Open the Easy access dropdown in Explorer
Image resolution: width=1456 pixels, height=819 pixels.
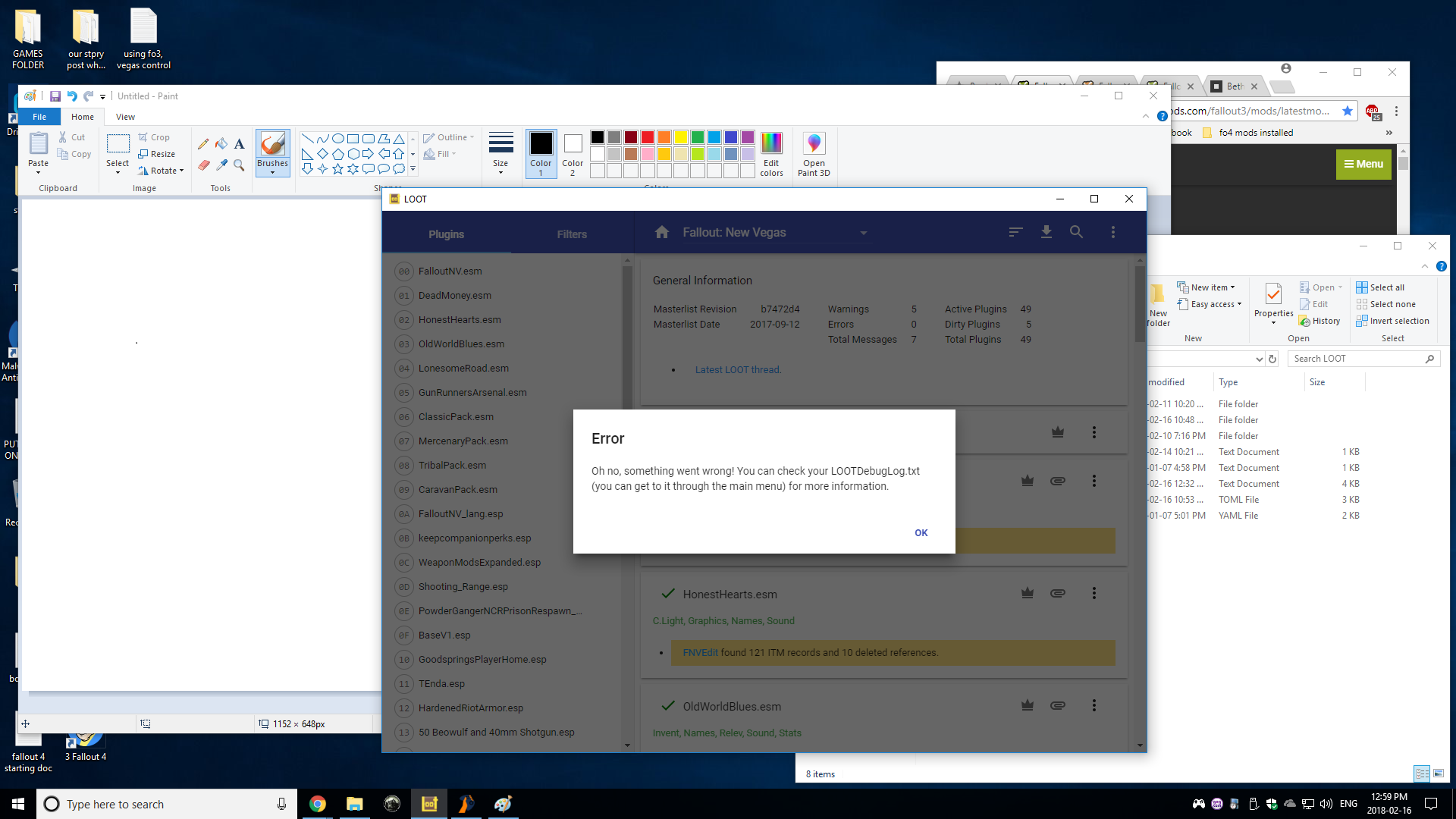coord(1209,304)
